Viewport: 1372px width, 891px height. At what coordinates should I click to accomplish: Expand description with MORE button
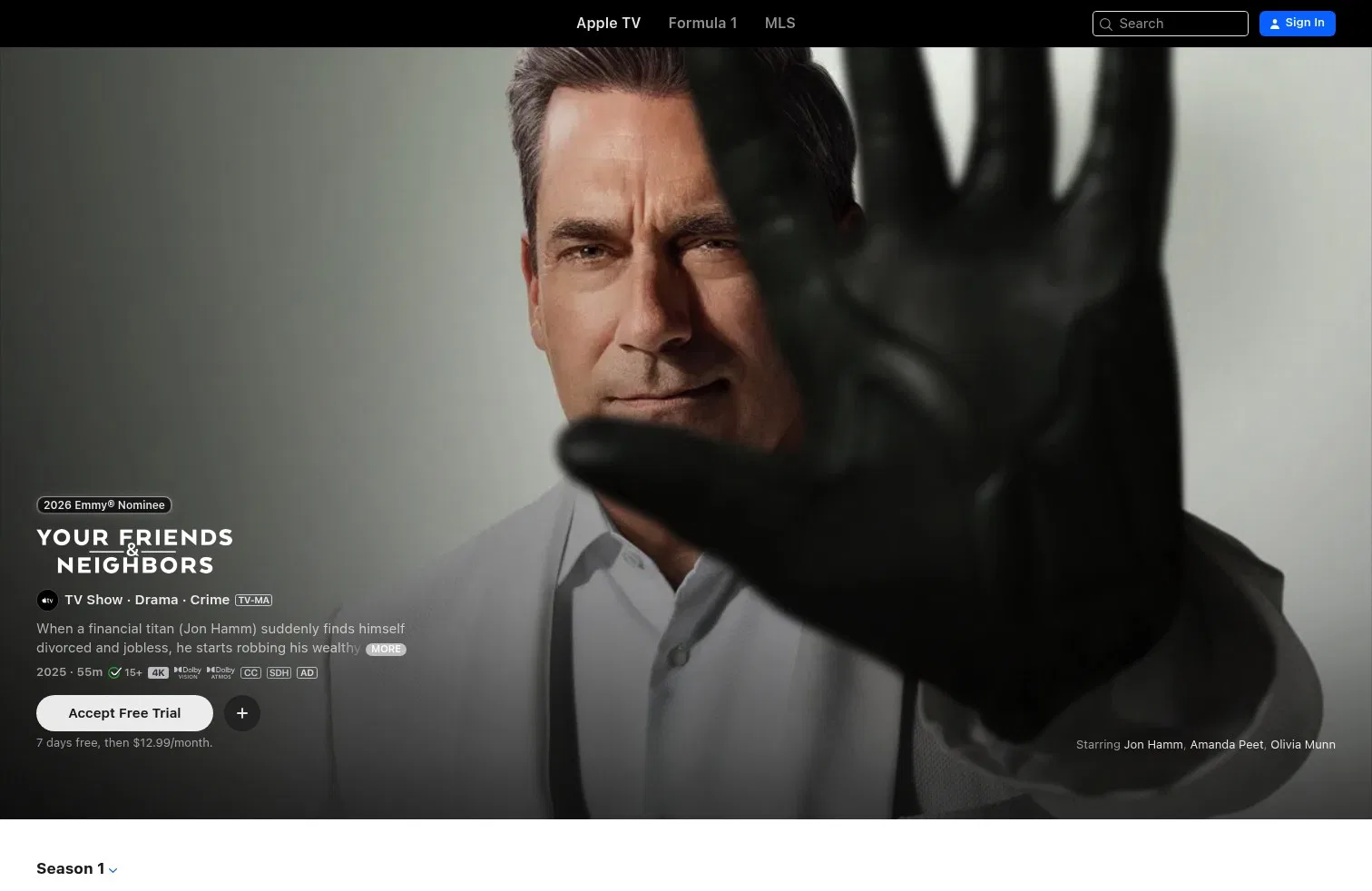(x=386, y=649)
